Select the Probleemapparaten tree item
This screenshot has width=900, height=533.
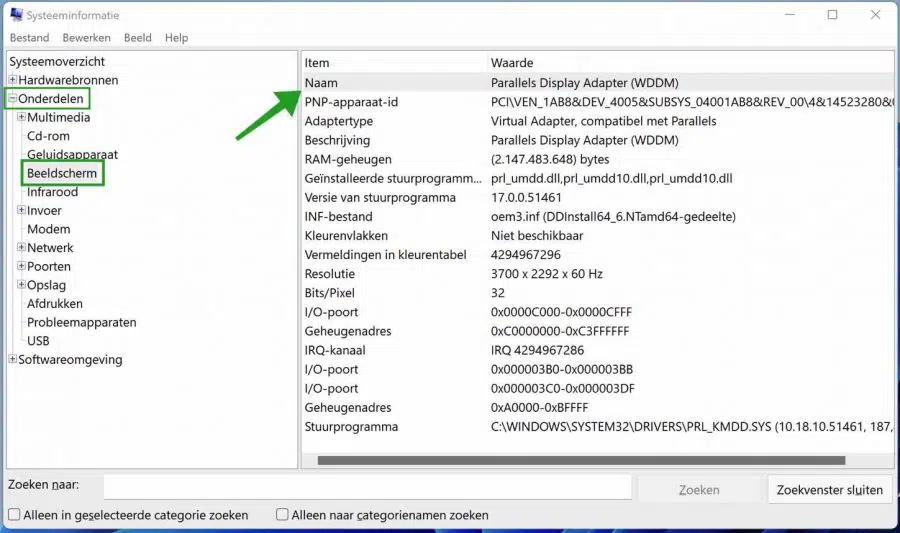pos(82,322)
